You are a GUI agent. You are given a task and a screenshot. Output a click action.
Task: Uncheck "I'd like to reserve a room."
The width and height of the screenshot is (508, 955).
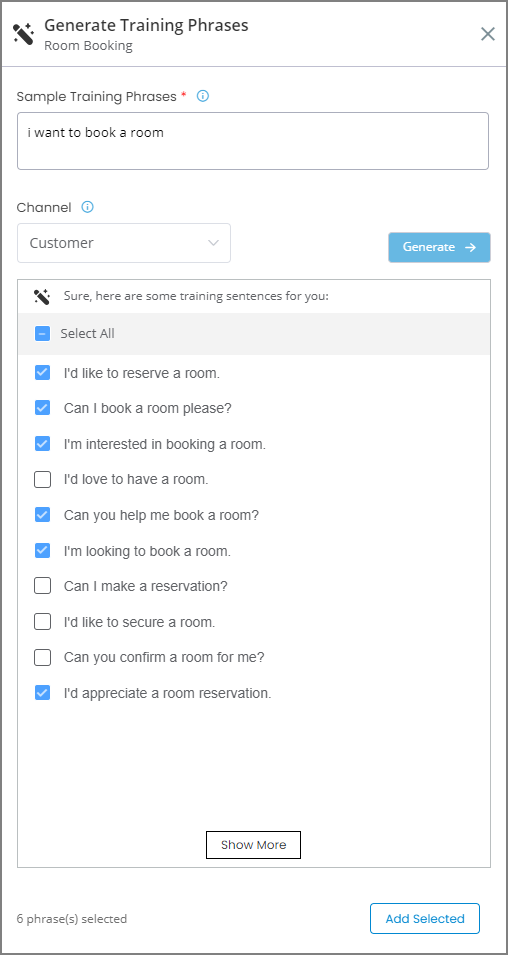pos(42,373)
